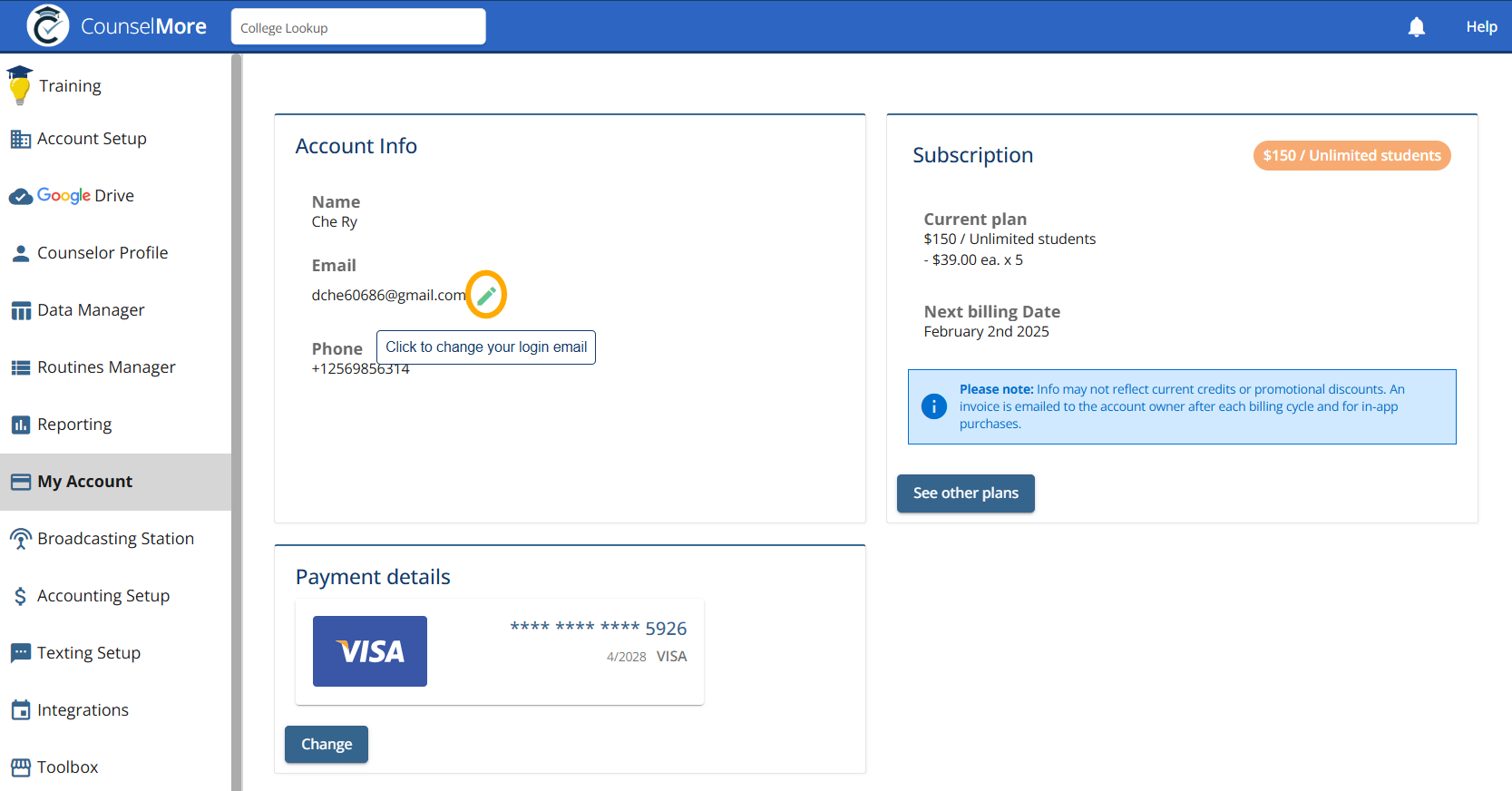Click the masked card number ending 5926

tap(599, 628)
